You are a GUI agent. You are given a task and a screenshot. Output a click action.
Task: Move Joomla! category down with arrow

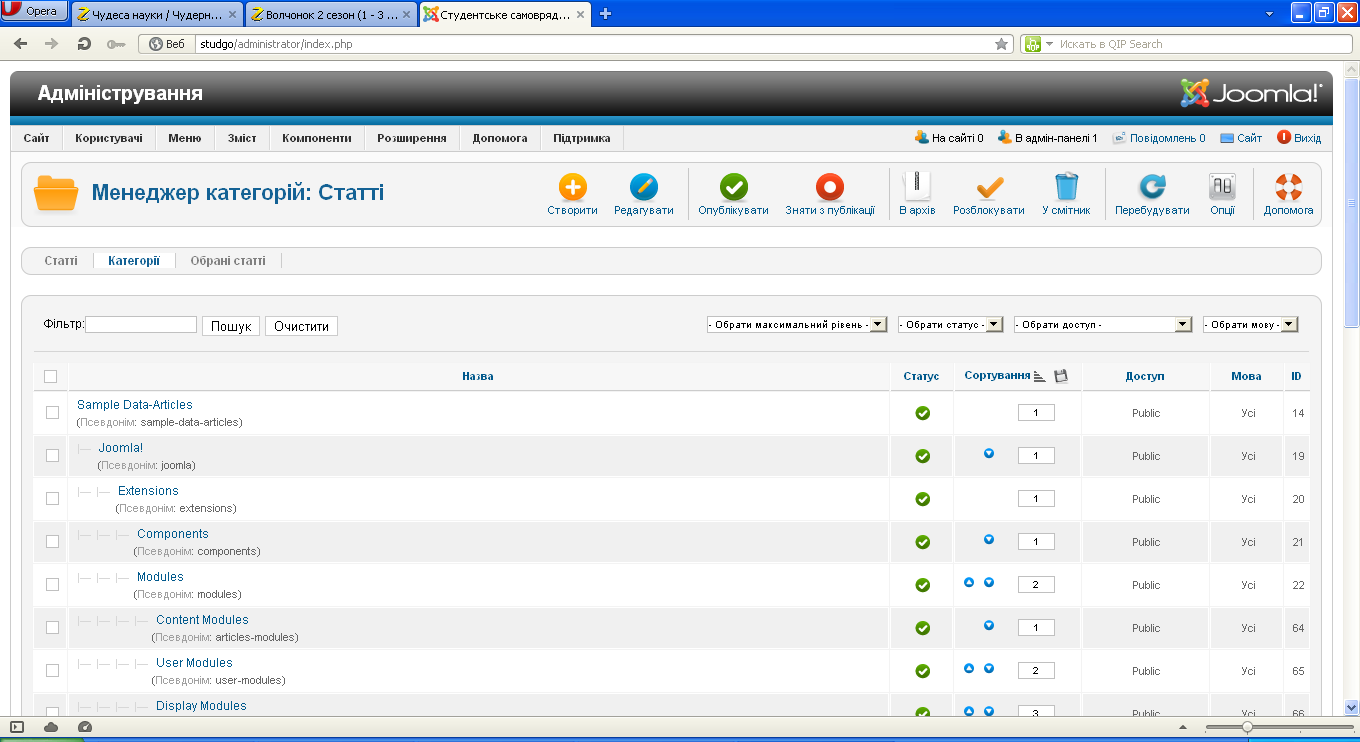coord(989,453)
